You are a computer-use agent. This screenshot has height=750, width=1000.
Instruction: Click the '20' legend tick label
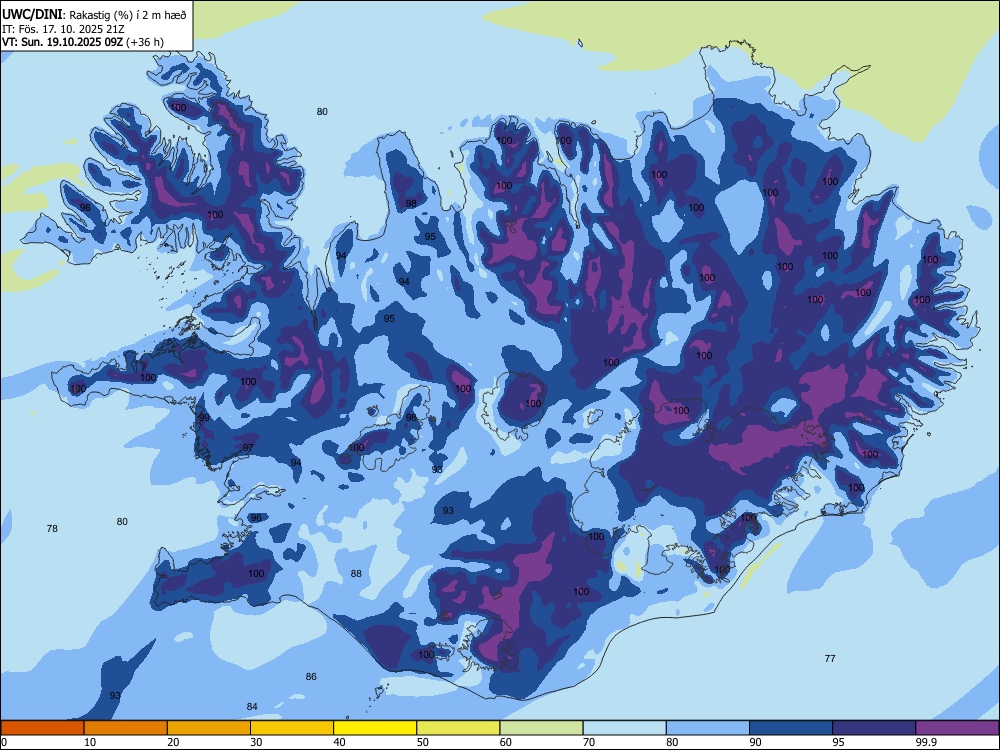(x=173, y=742)
